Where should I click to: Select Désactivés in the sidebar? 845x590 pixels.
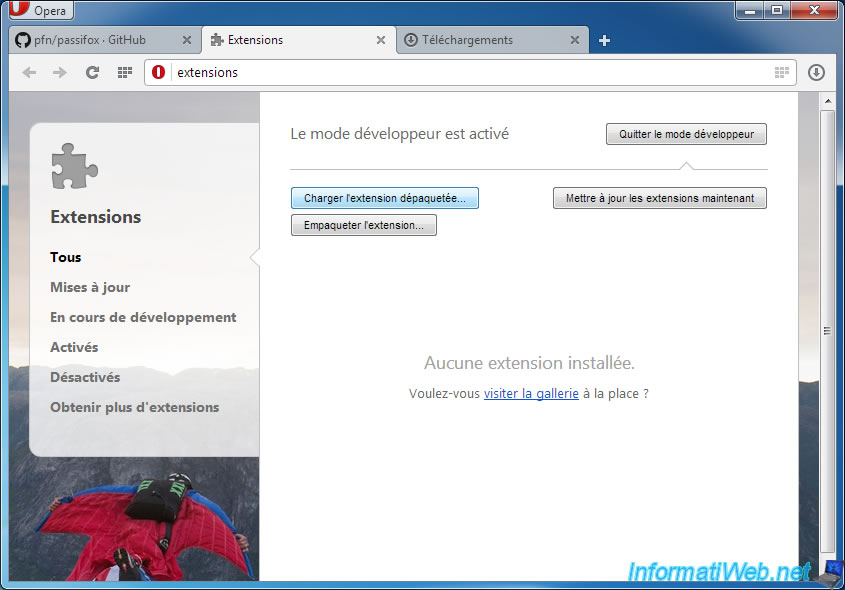(x=85, y=378)
